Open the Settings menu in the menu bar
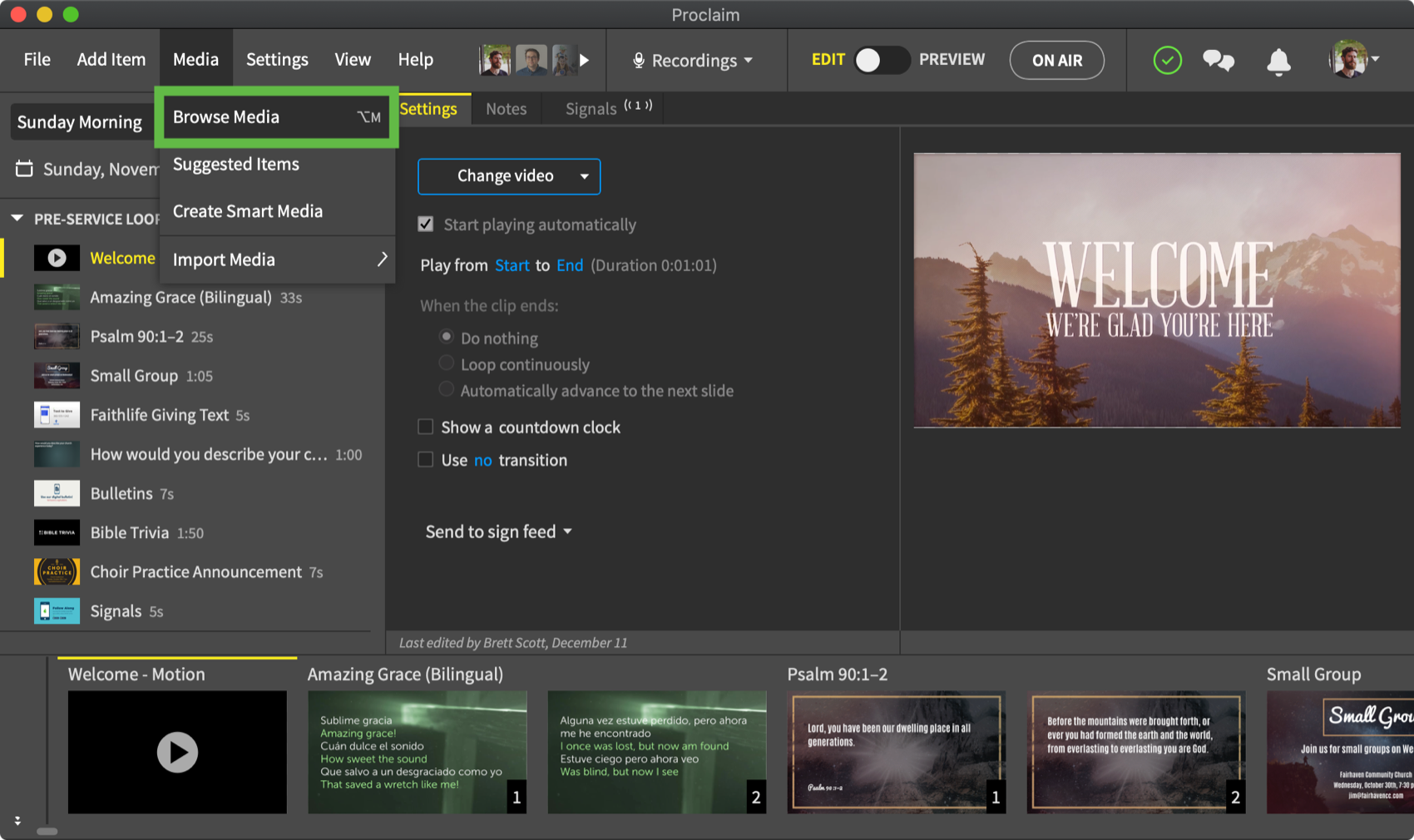Image resolution: width=1414 pixels, height=840 pixels. coord(277,59)
